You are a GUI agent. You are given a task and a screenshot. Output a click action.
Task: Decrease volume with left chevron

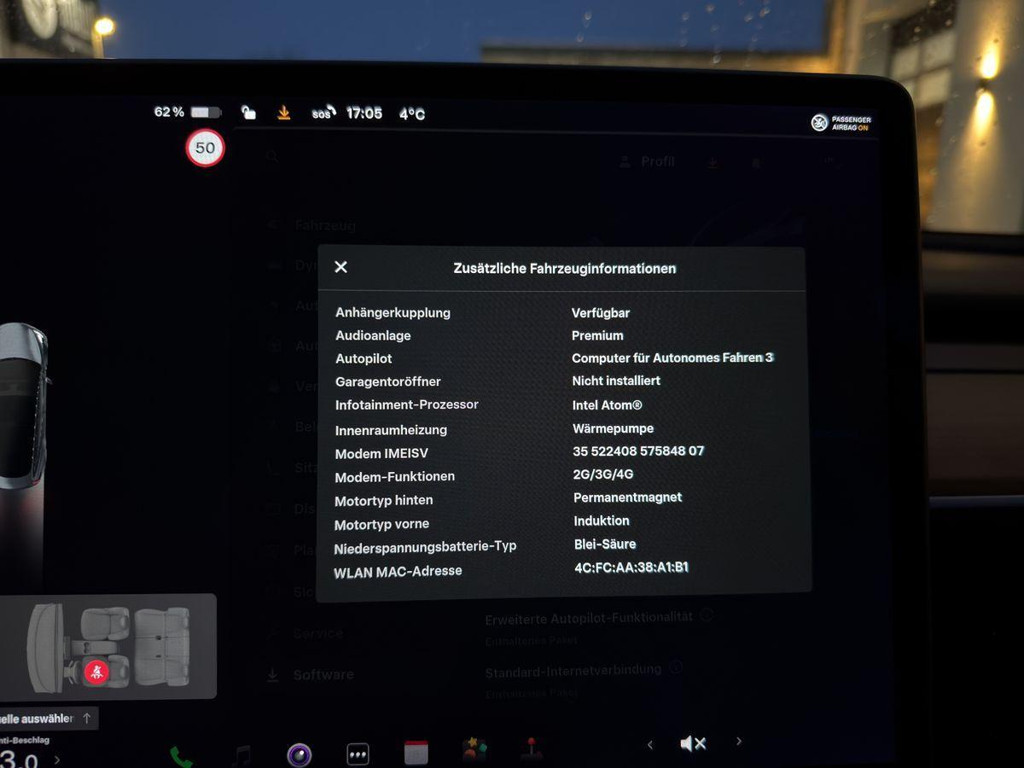point(650,744)
